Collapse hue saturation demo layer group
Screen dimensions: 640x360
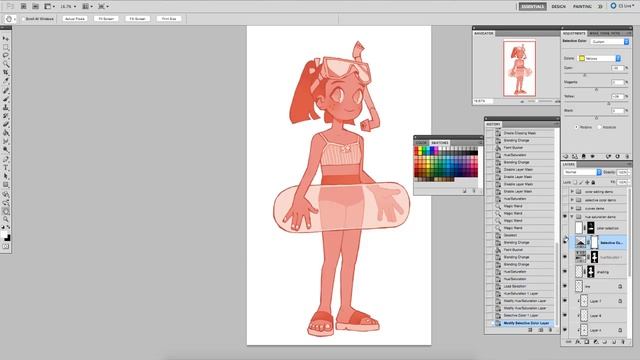click(572, 217)
